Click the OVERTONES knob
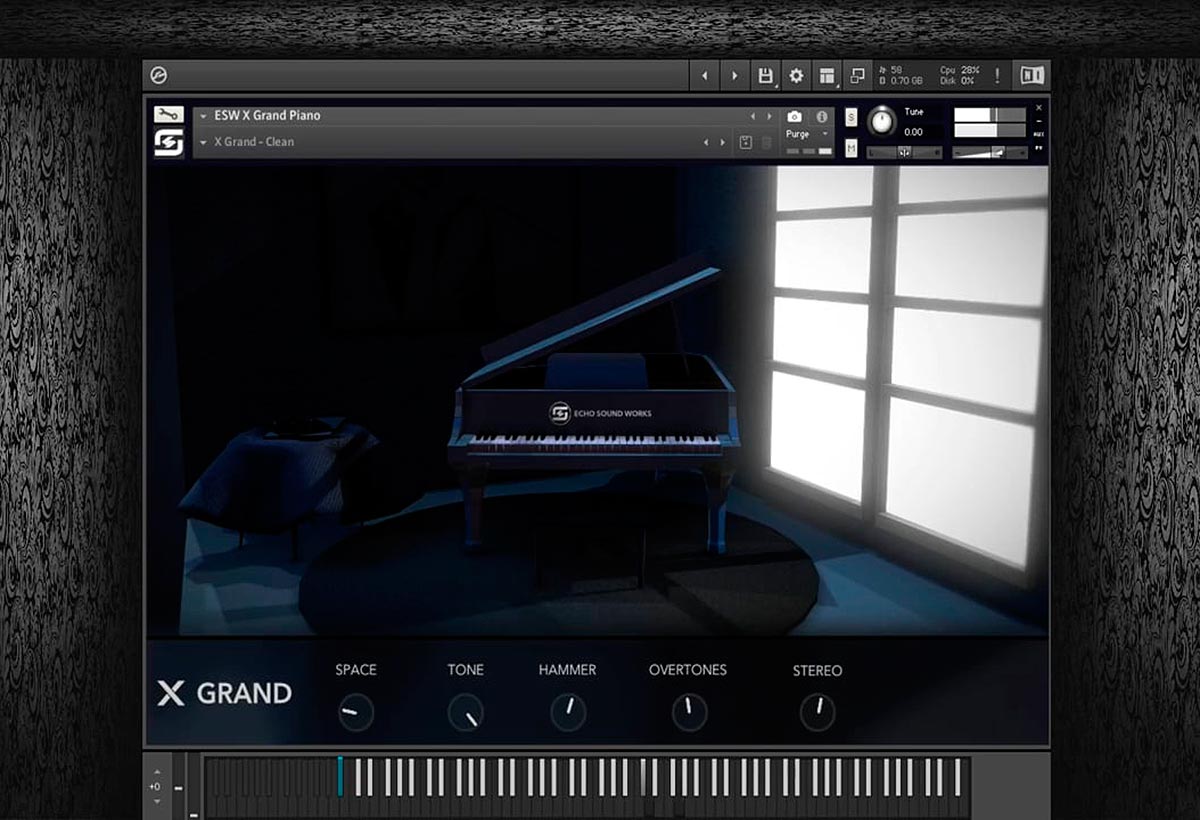 688,712
